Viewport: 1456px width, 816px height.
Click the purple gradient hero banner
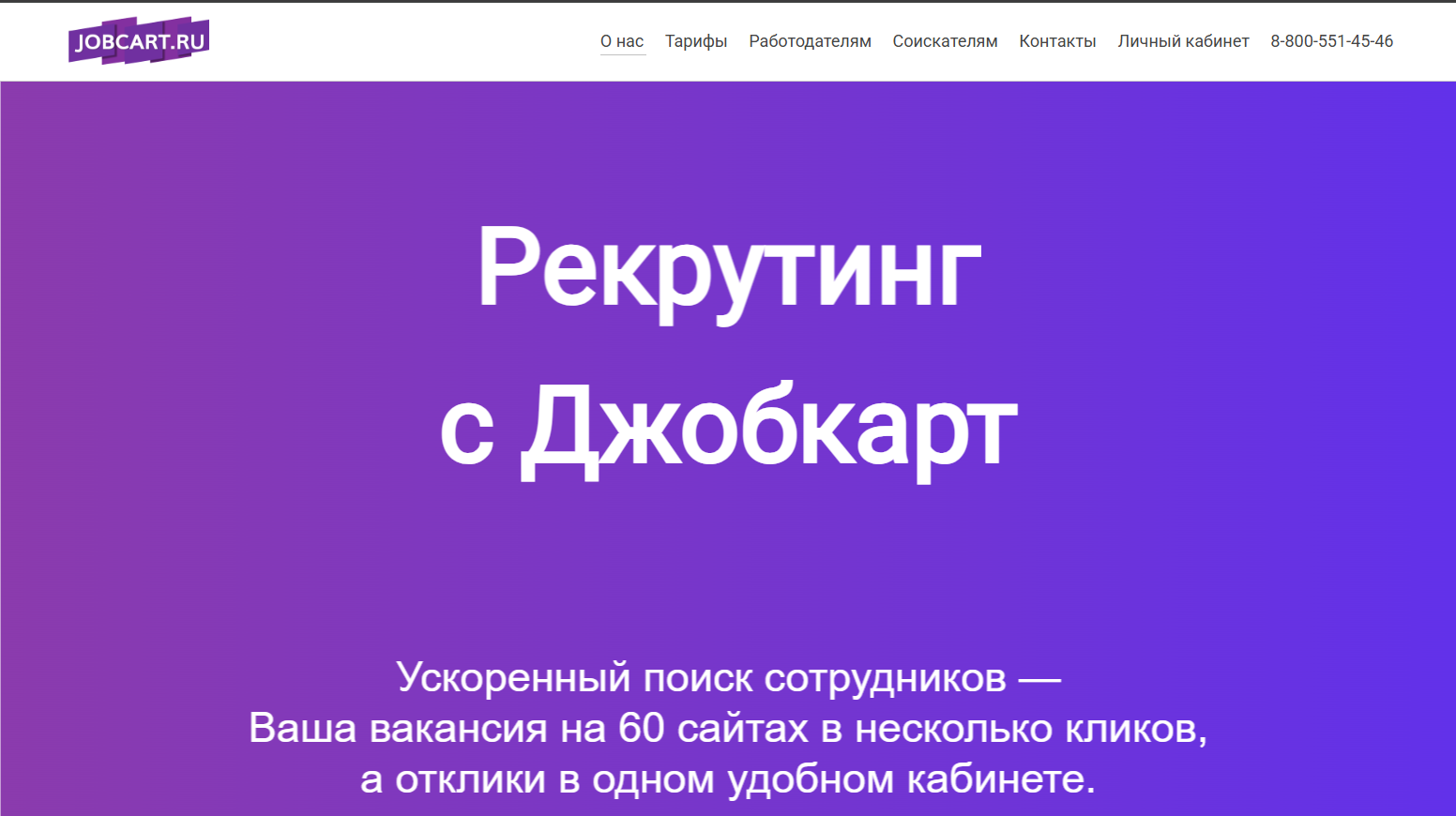tap(188, 375)
